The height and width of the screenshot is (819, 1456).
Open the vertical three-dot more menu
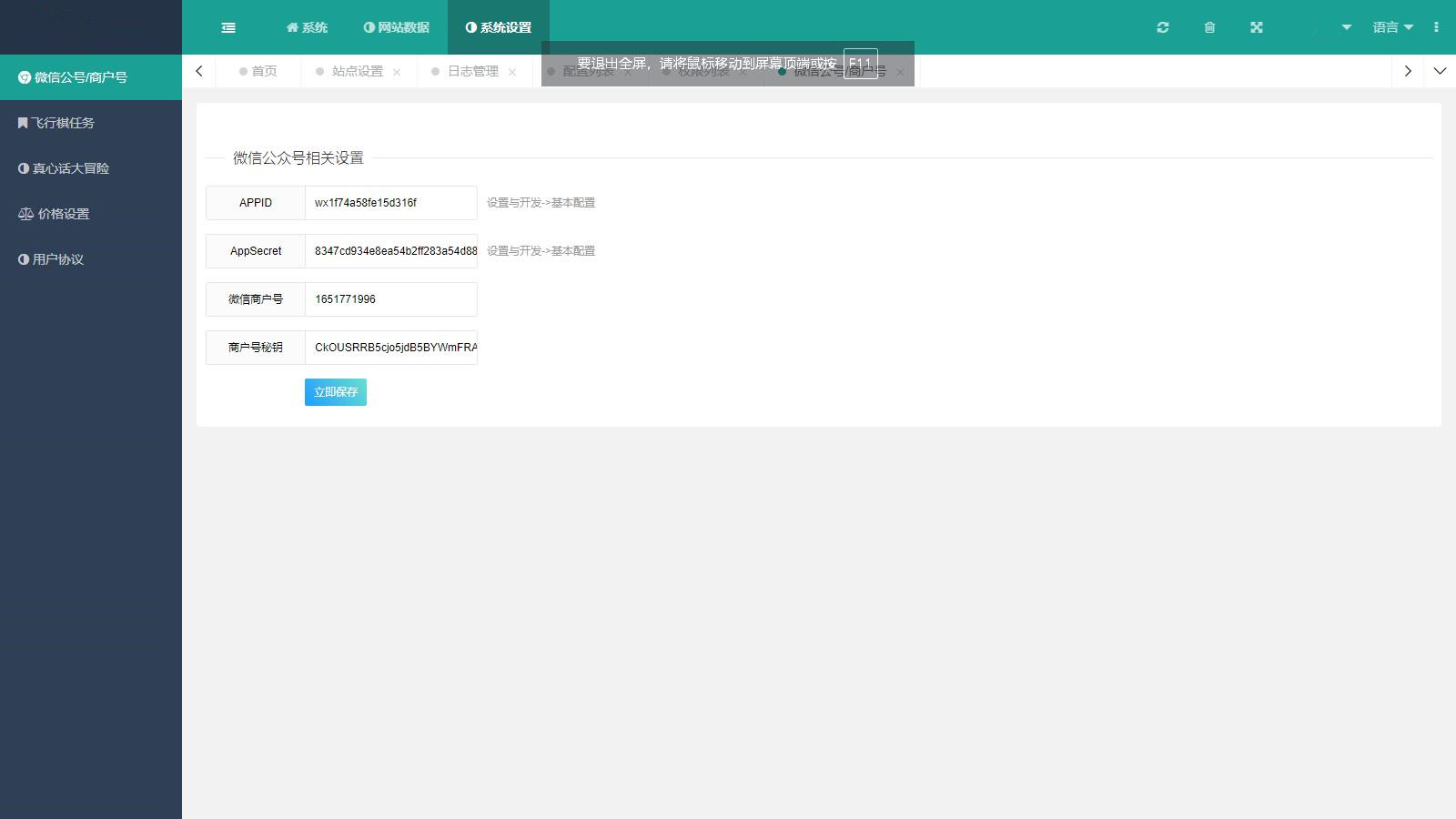point(1436,27)
